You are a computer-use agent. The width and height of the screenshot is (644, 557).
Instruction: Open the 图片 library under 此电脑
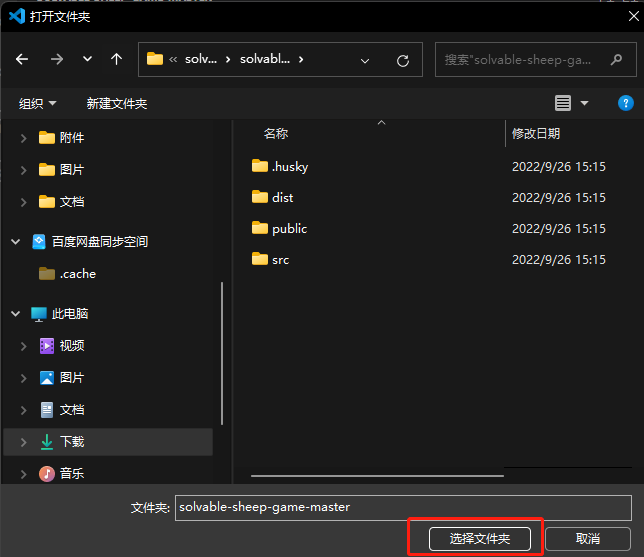[x=62, y=378]
